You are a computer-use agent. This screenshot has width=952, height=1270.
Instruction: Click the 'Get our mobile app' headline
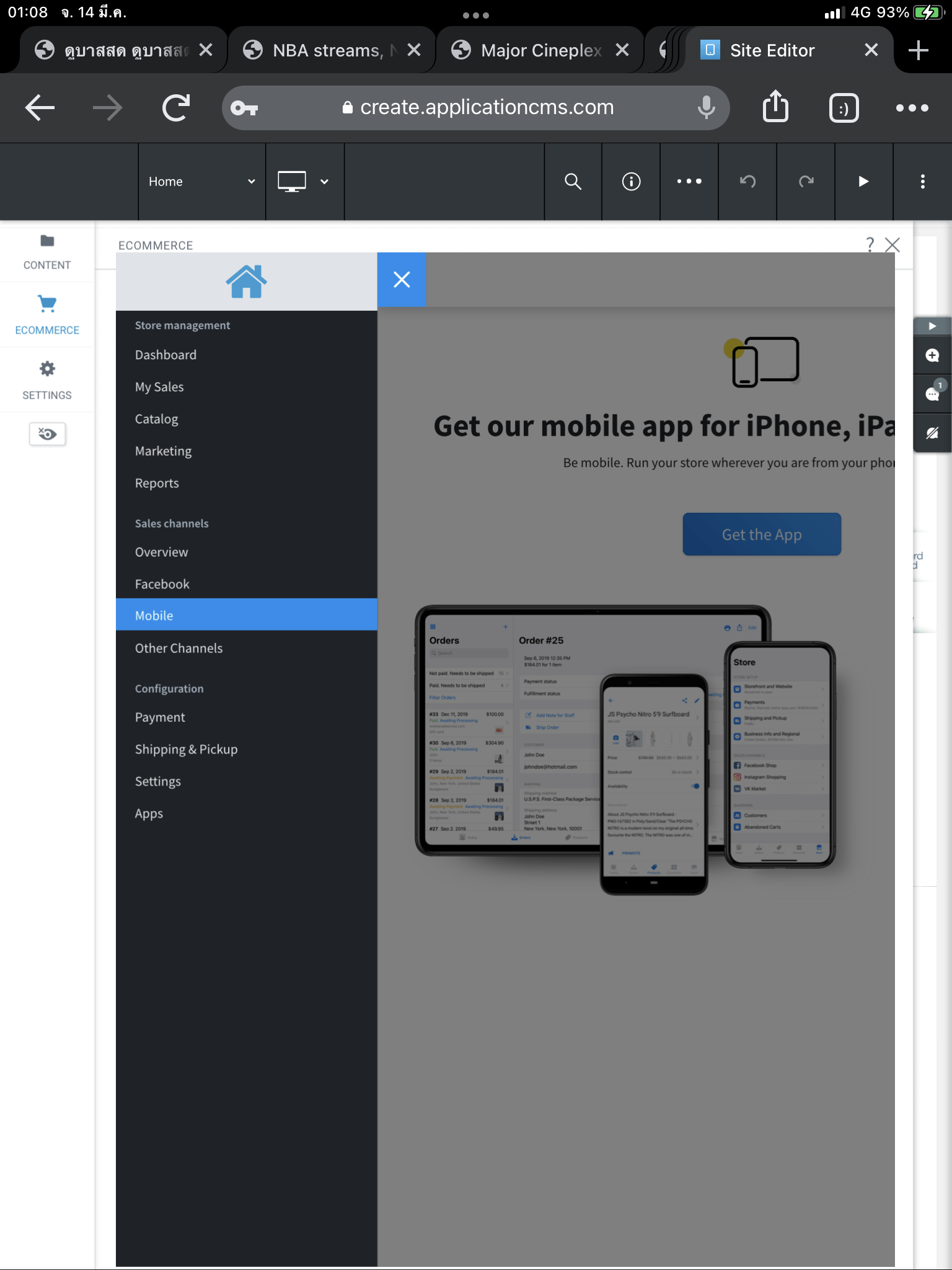pyautogui.click(x=664, y=427)
